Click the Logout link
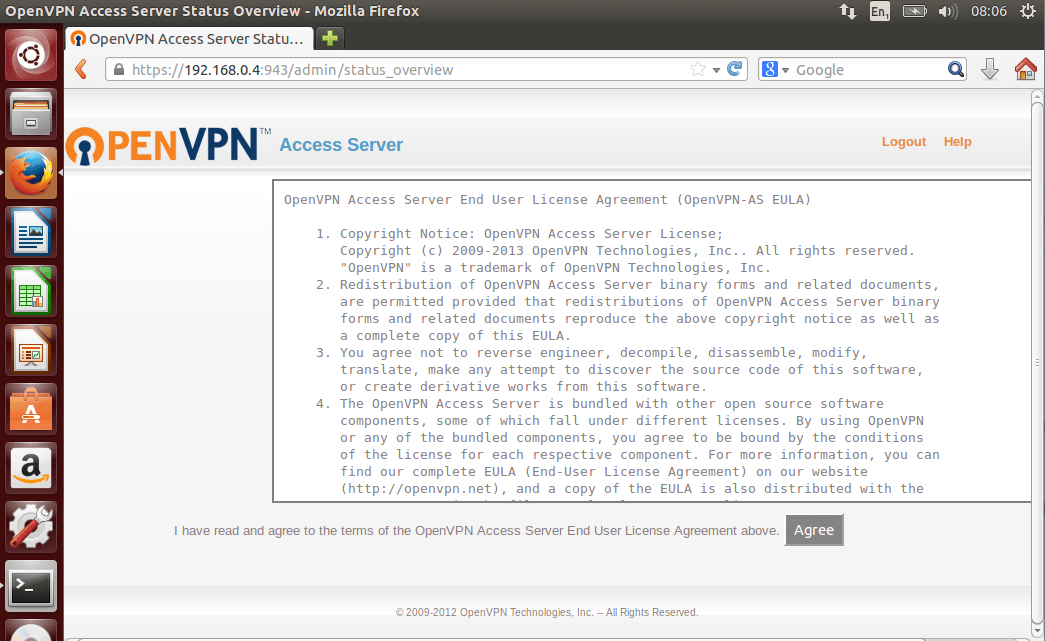This screenshot has height=641, width=1045. tap(904, 142)
